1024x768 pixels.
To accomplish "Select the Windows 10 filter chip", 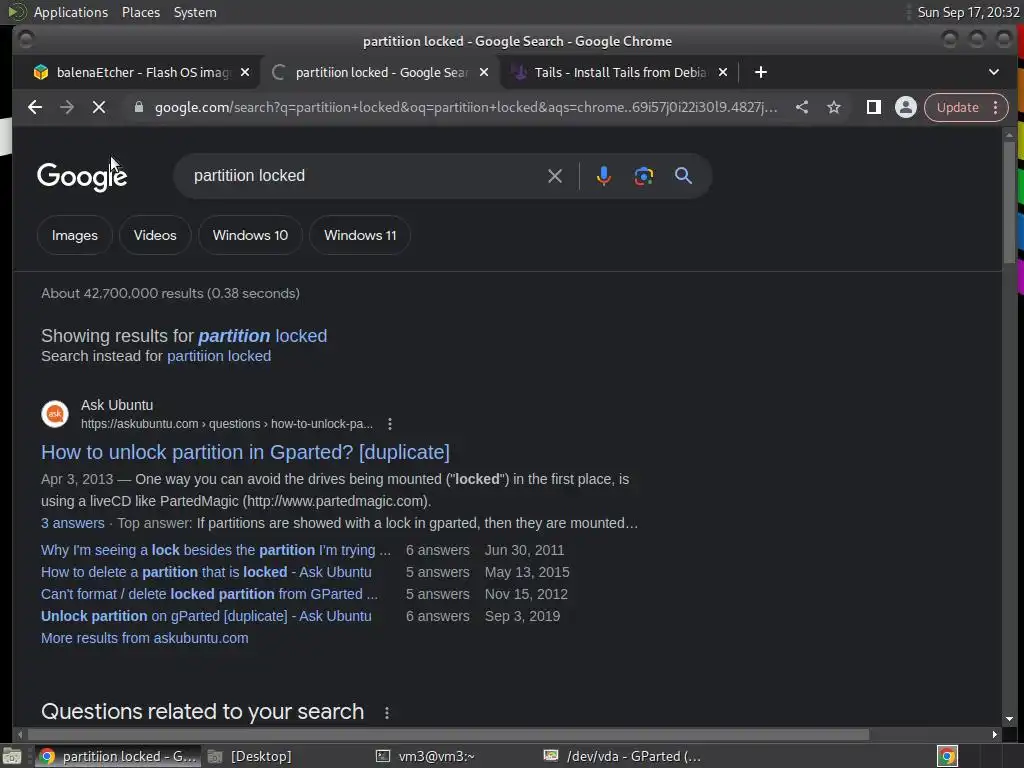I will pos(250,235).
